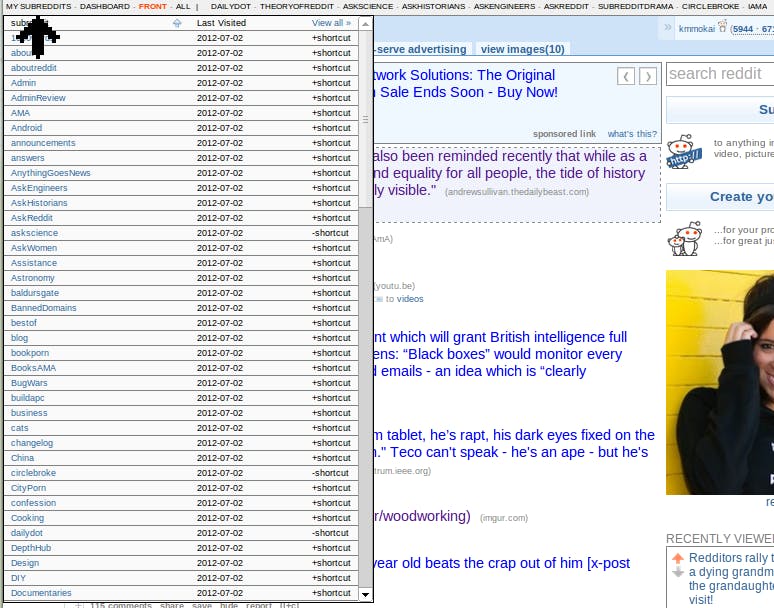Open the baldursgate subreddit link
This screenshot has width=774, height=608.
(x=35, y=293)
